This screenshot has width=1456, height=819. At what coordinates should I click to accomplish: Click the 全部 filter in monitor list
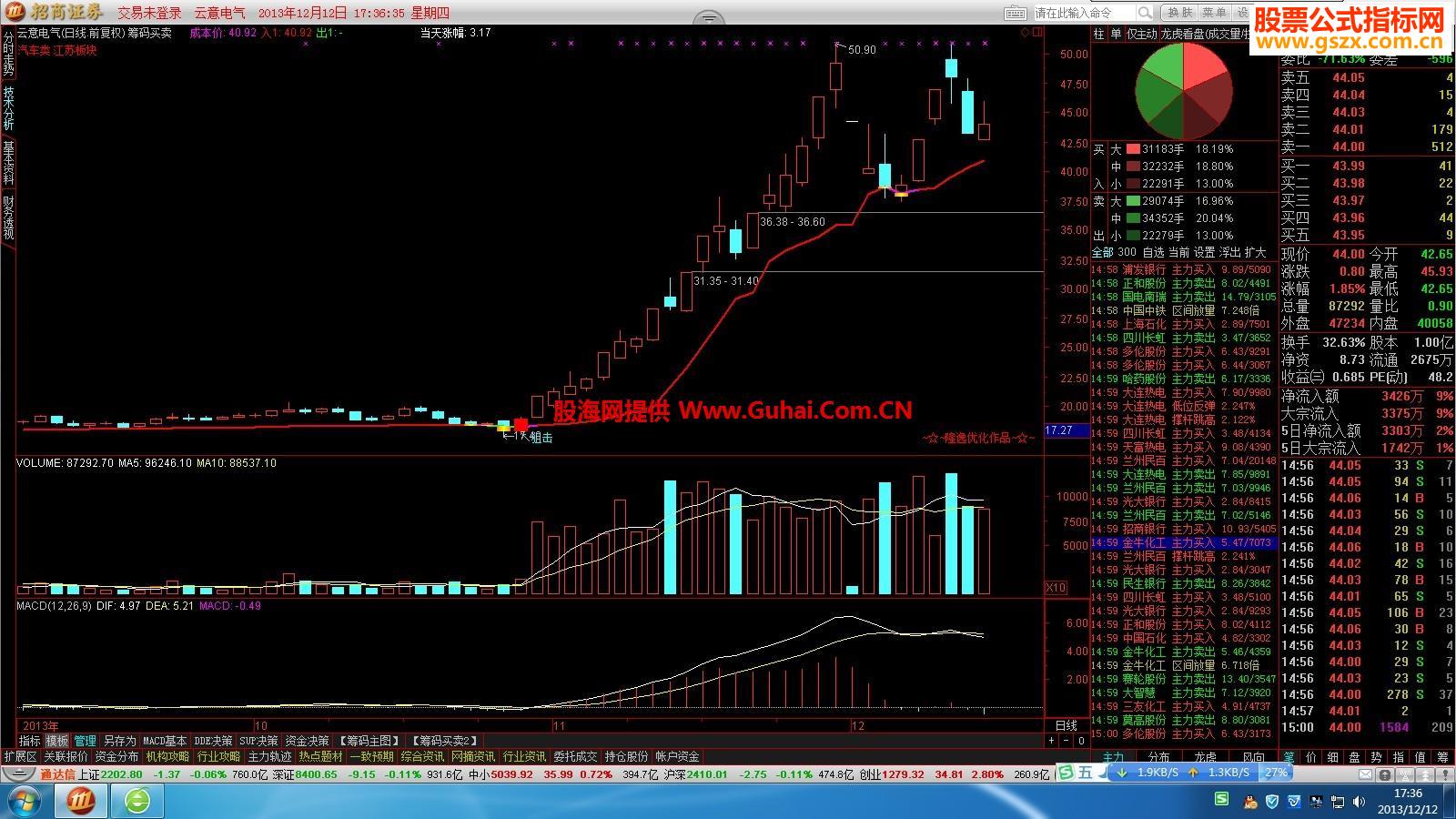1103,252
